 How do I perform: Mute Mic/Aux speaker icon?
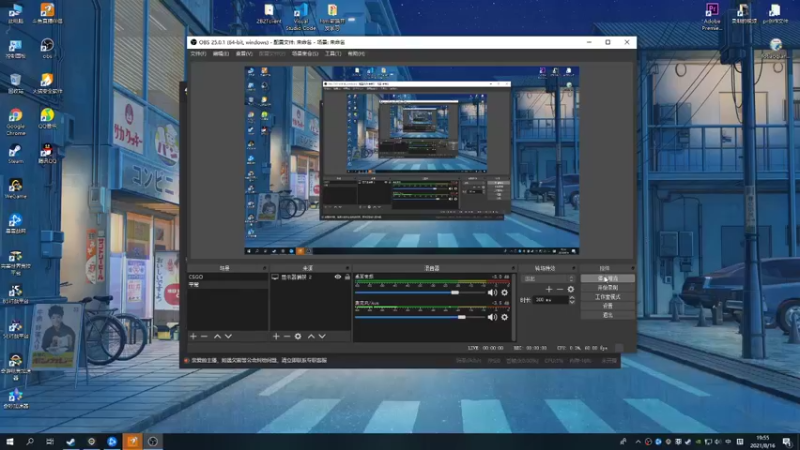click(492, 317)
